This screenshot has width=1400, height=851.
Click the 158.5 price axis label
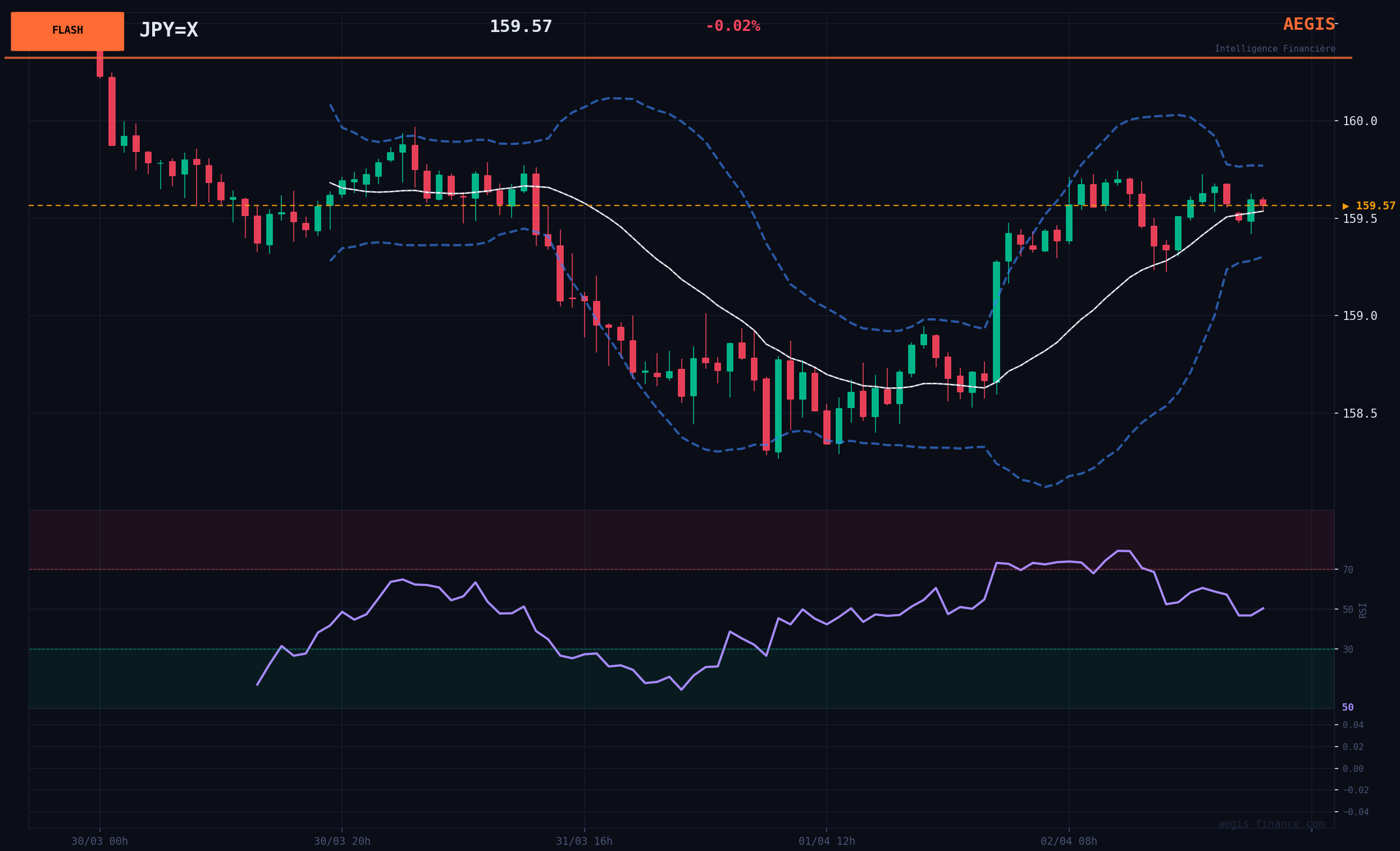(x=1359, y=414)
